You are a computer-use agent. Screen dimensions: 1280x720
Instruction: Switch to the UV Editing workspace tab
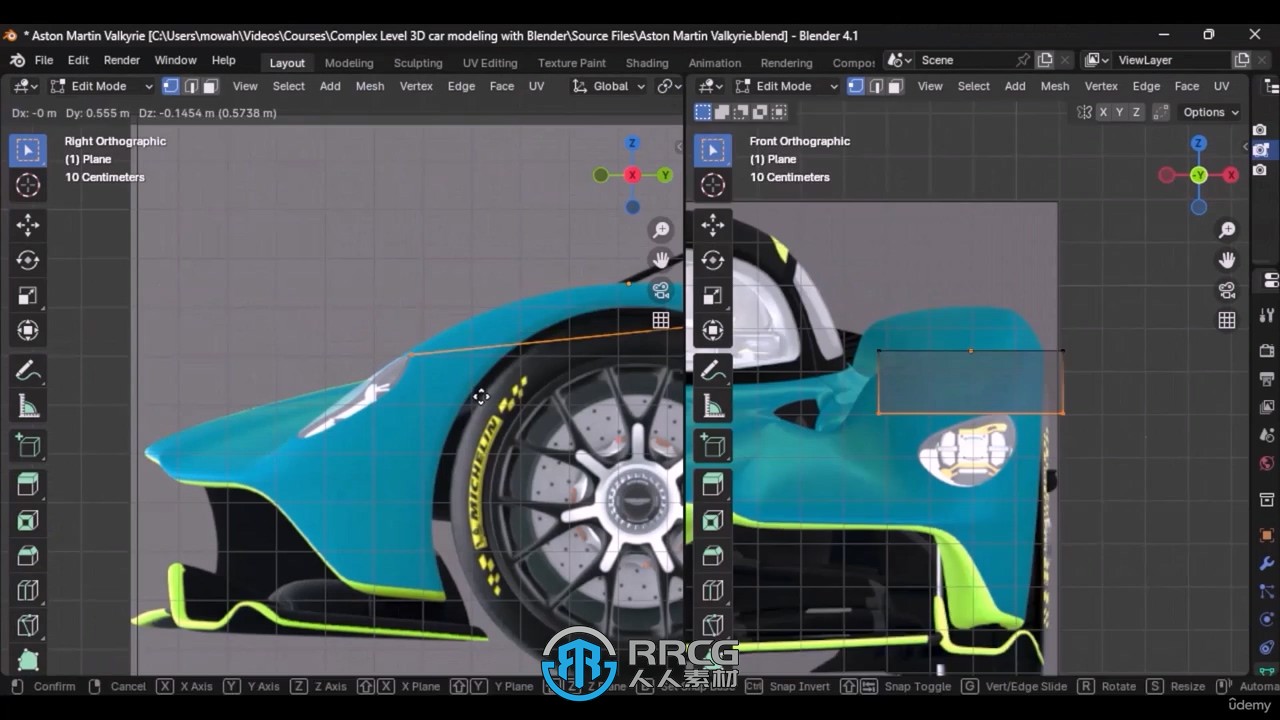click(x=490, y=63)
